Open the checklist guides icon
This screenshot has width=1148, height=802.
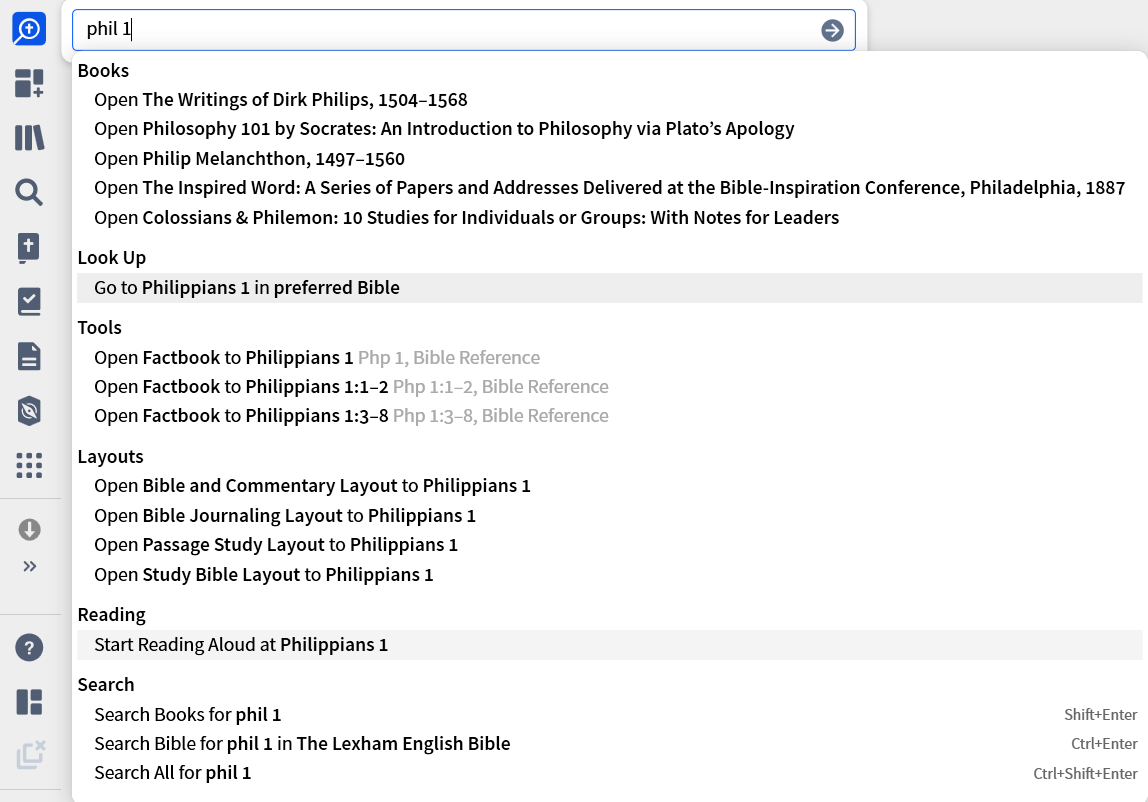[29, 302]
